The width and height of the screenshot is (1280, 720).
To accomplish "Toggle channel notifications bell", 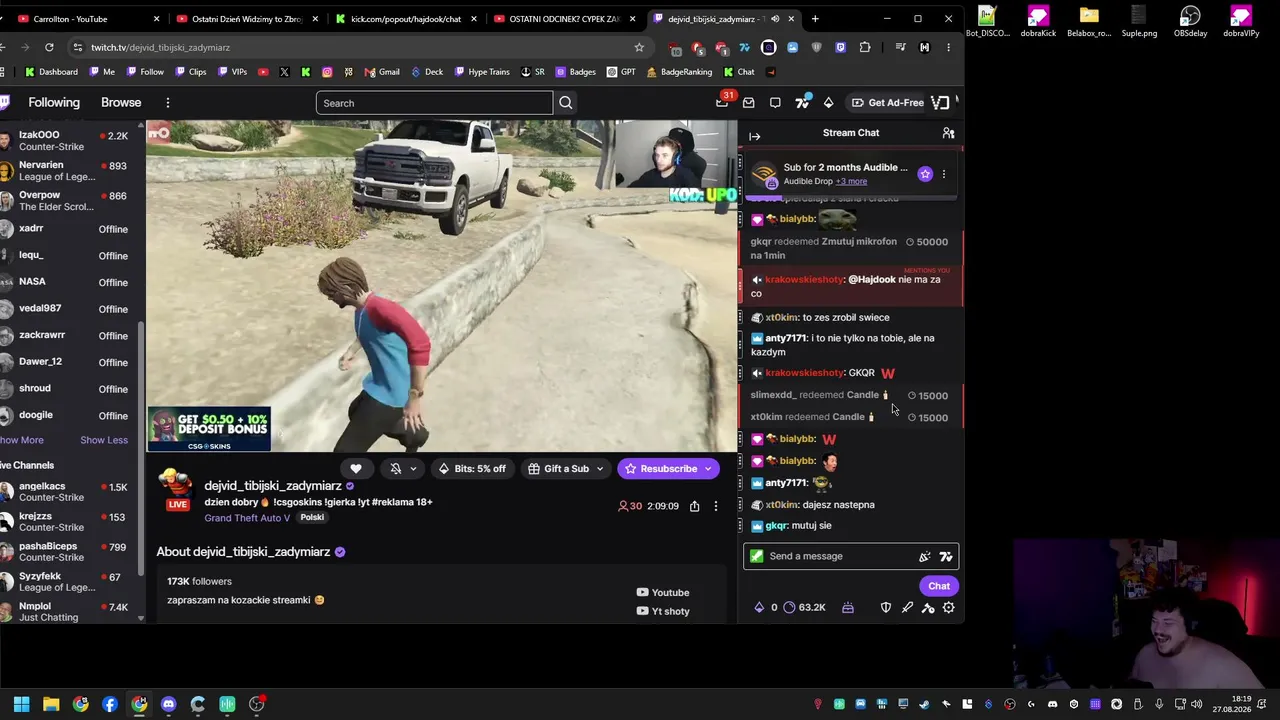I will tap(396, 469).
